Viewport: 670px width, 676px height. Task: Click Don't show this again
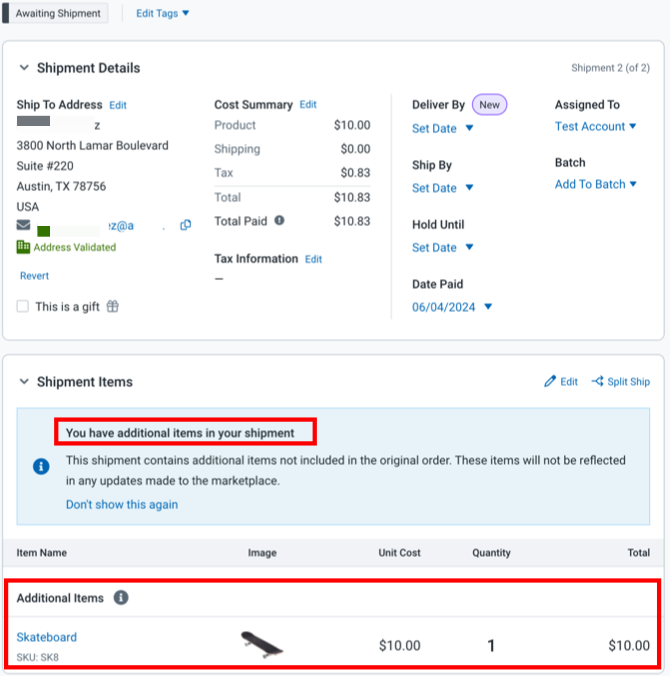122,504
